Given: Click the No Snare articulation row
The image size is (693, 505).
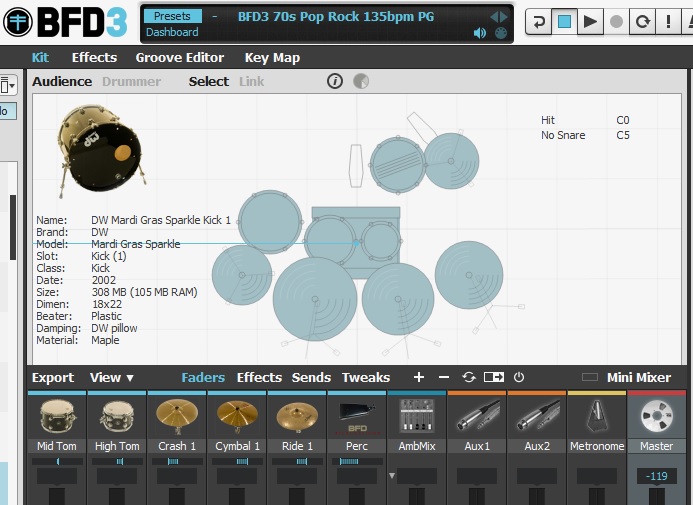Looking at the screenshot, I should coord(586,135).
